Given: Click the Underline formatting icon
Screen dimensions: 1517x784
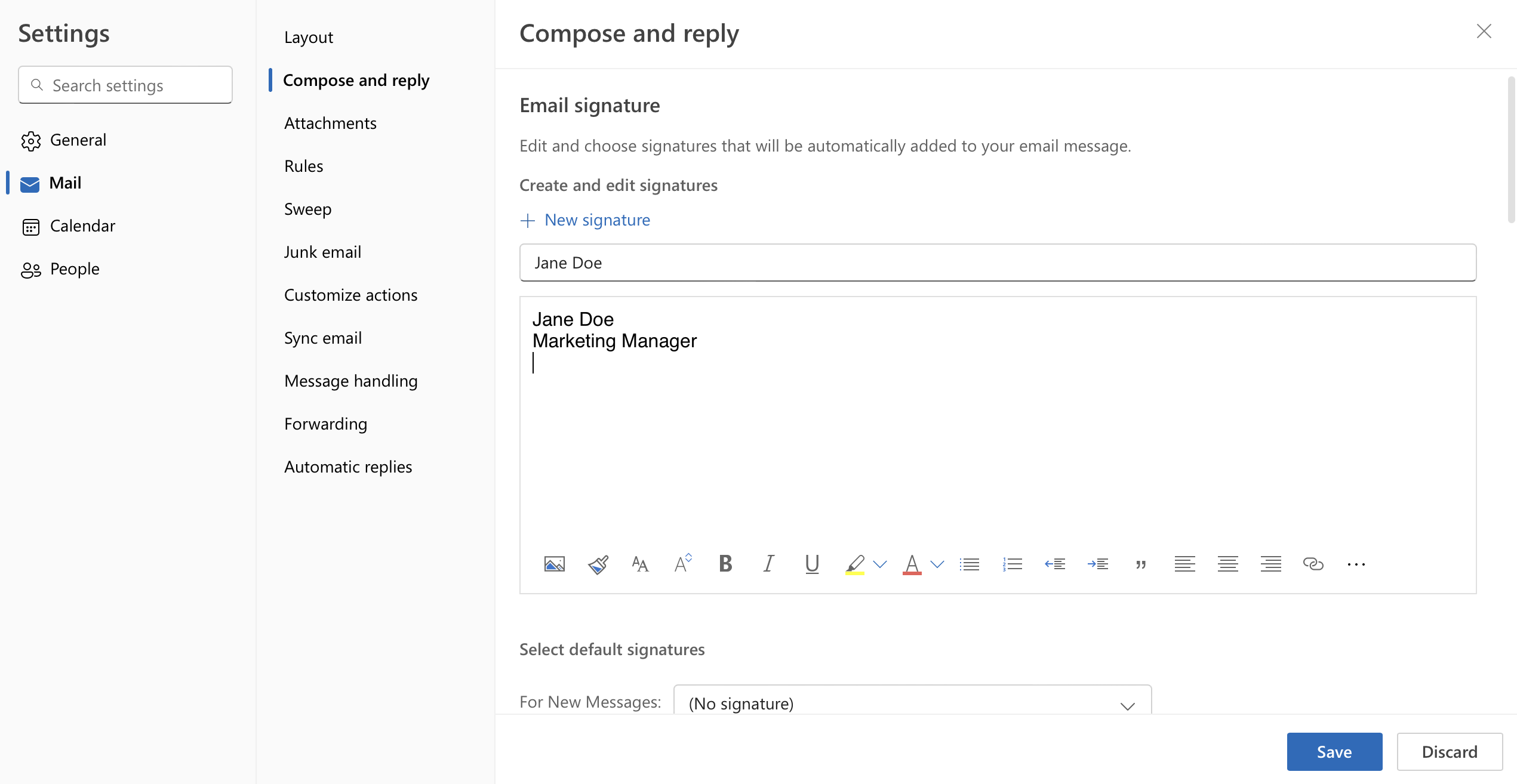Looking at the screenshot, I should [811, 563].
